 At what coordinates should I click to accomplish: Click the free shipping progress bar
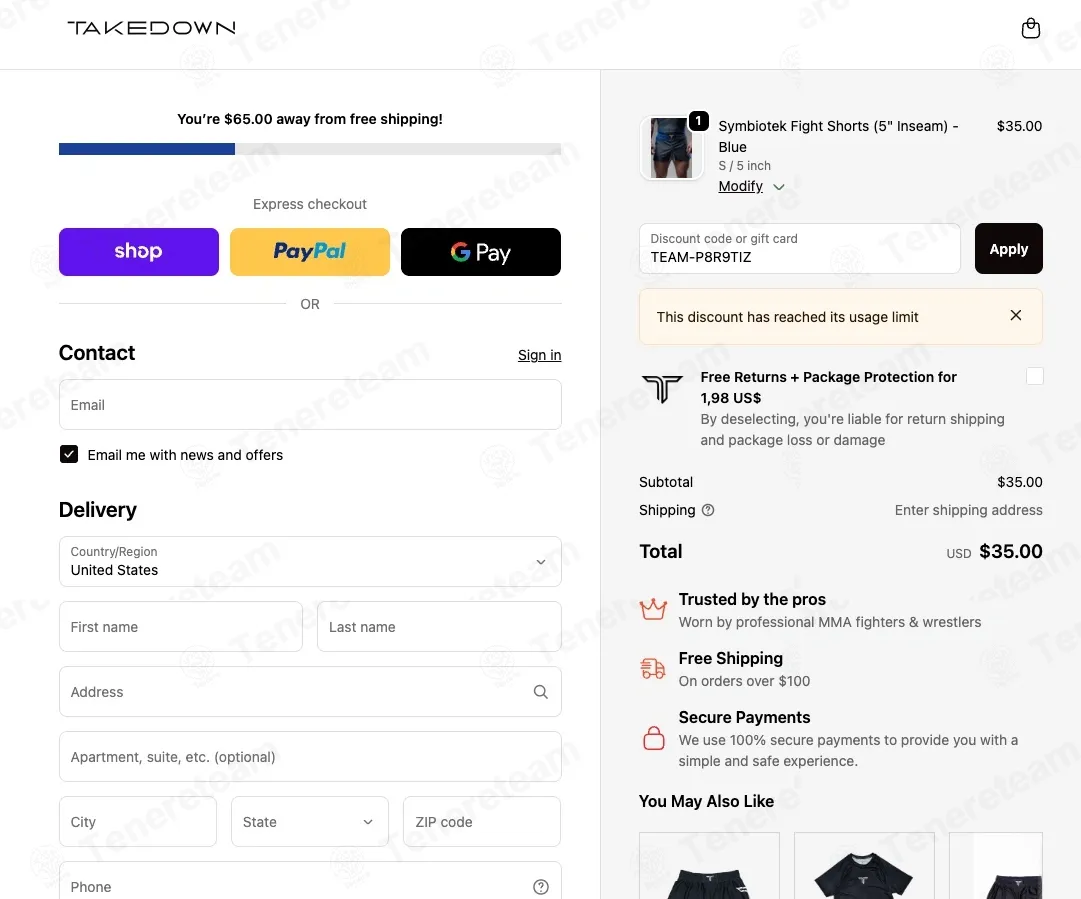[310, 149]
